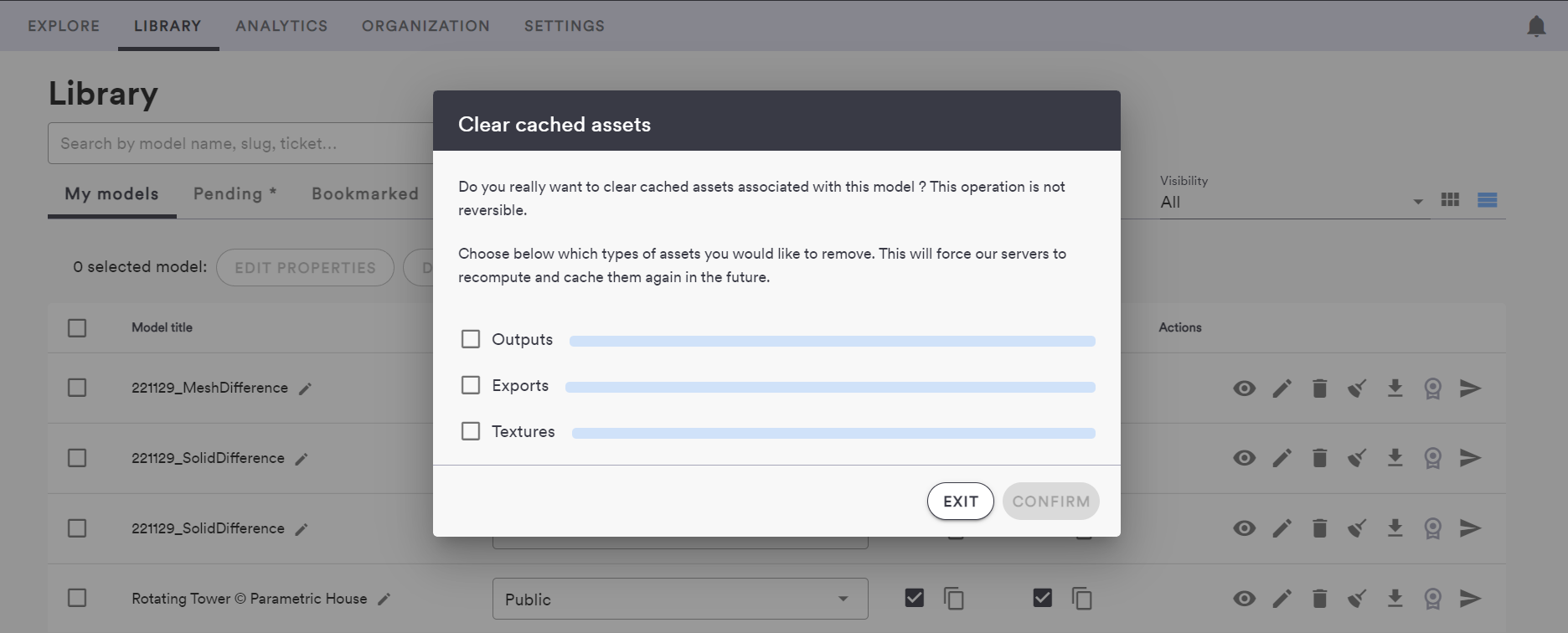This screenshot has width=1568, height=633.
Task: Clear cache for Rotating Tower model
Action: point(1357,599)
